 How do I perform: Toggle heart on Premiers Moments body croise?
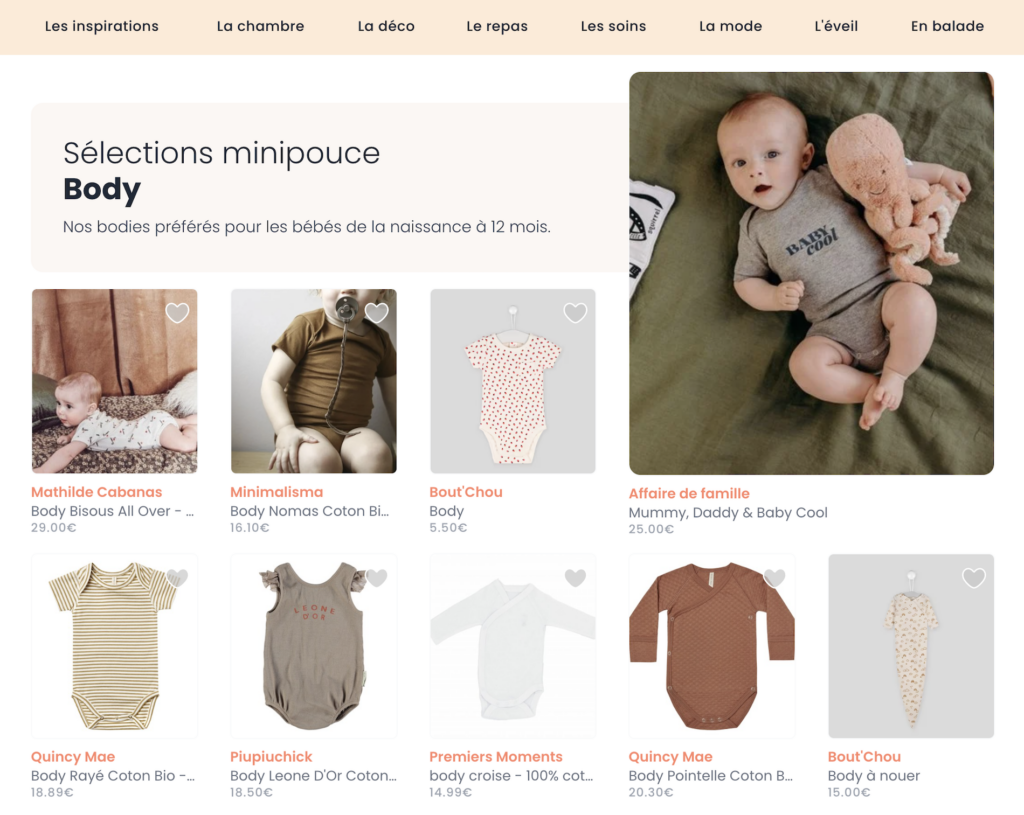tap(575, 578)
